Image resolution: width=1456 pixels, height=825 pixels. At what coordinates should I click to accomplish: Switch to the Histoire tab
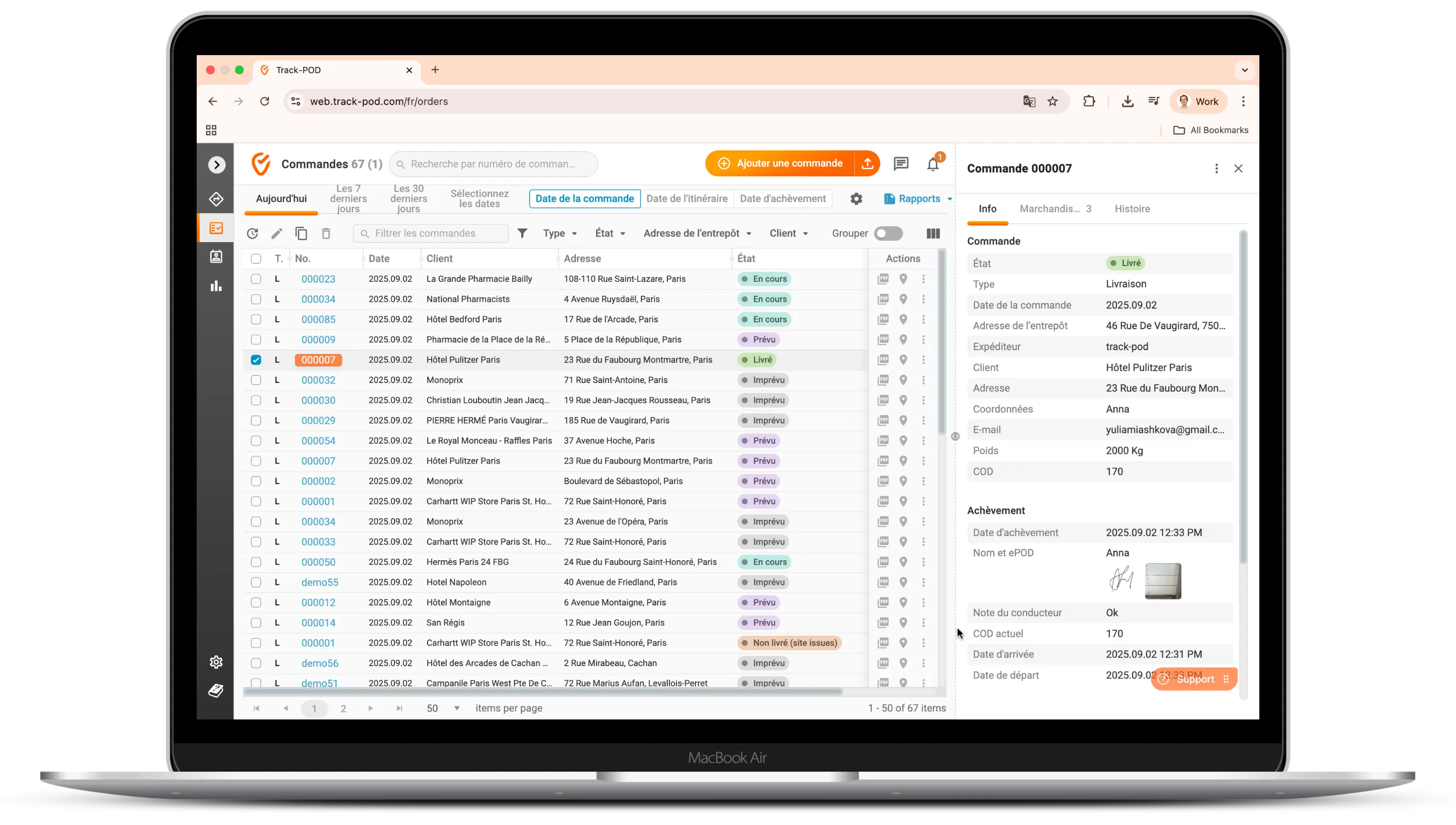(x=1132, y=209)
